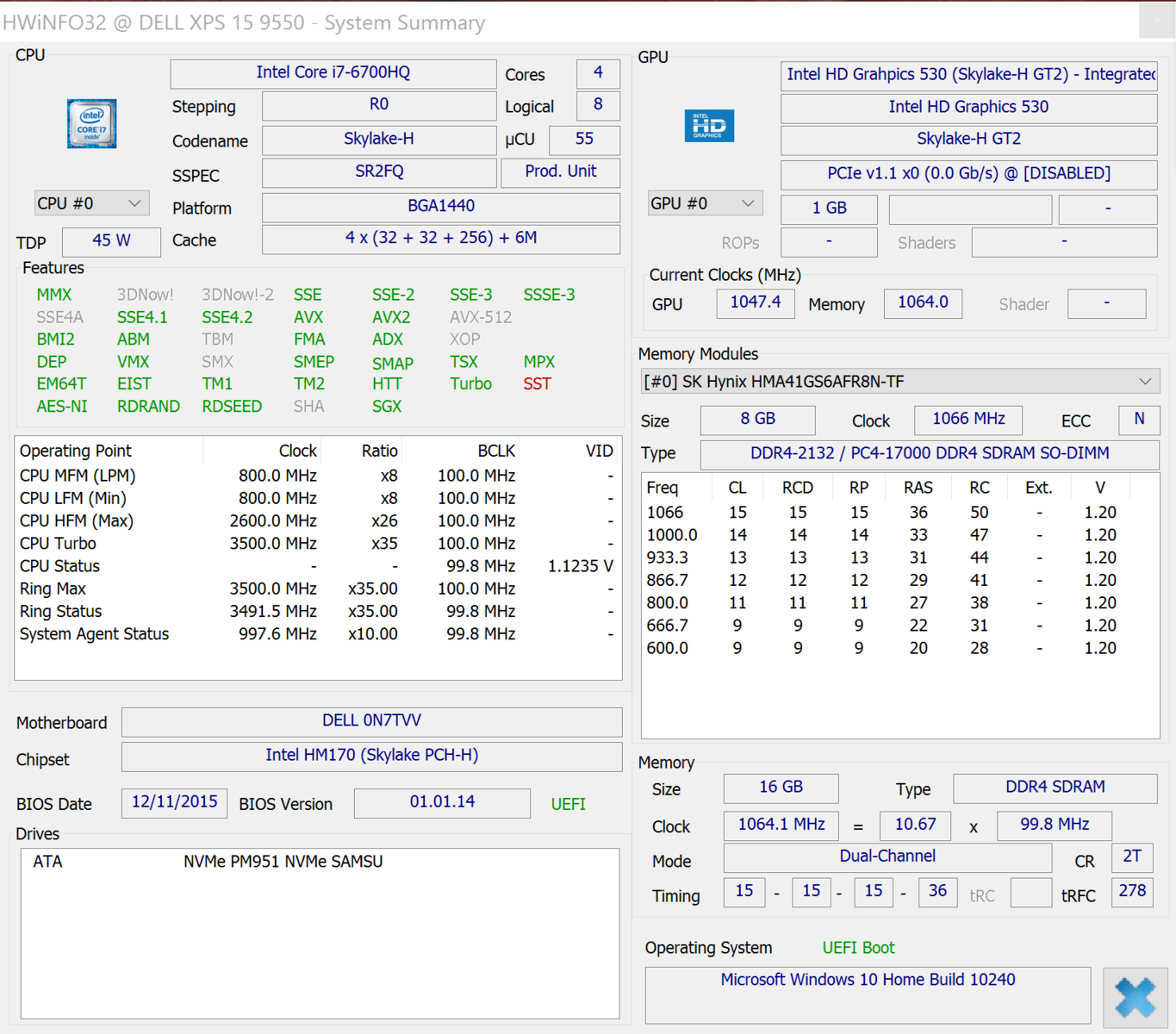Image resolution: width=1176 pixels, height=1034 pixels.
Task: Click the Intel HD Graphics 530 name field
Action: [968, 108]
